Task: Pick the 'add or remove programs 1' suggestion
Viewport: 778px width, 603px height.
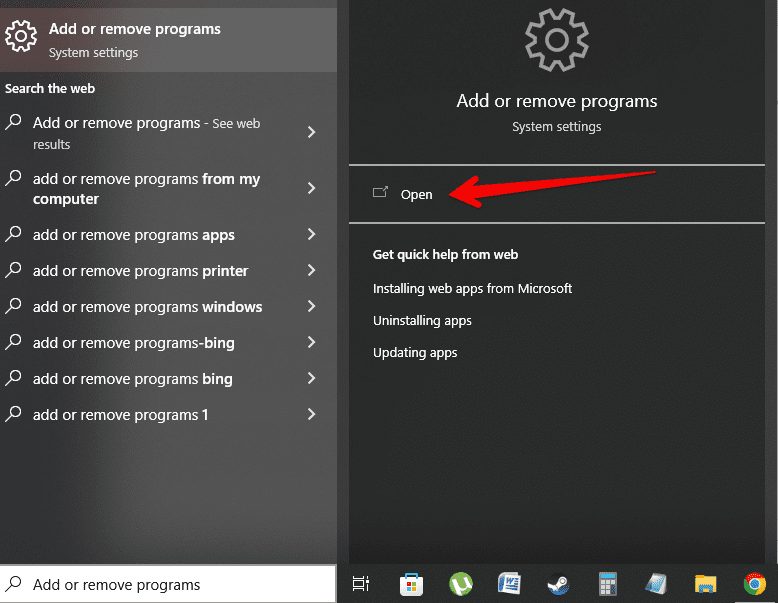Action: click(168, 414)
